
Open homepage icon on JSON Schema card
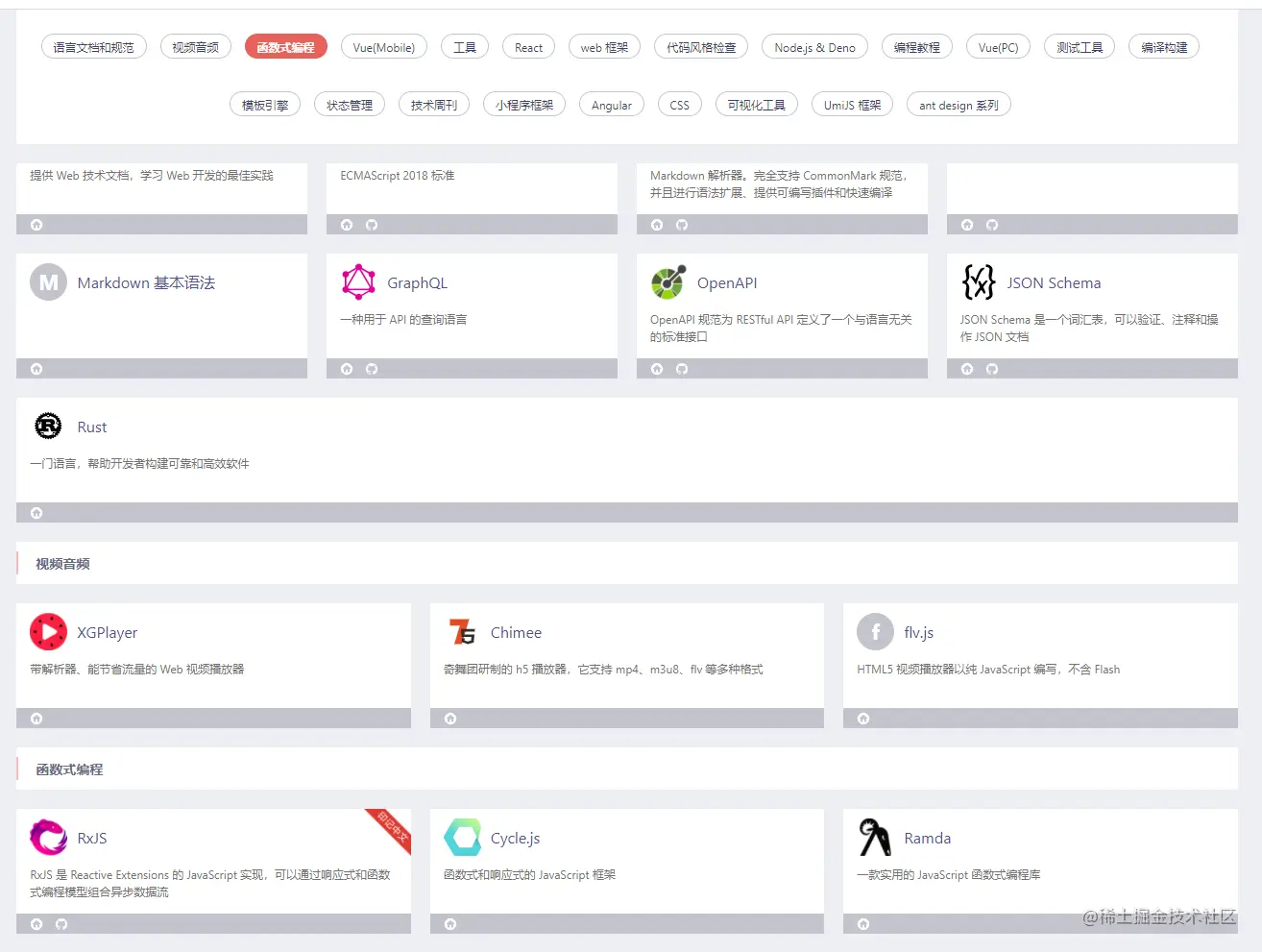(967, 369)
